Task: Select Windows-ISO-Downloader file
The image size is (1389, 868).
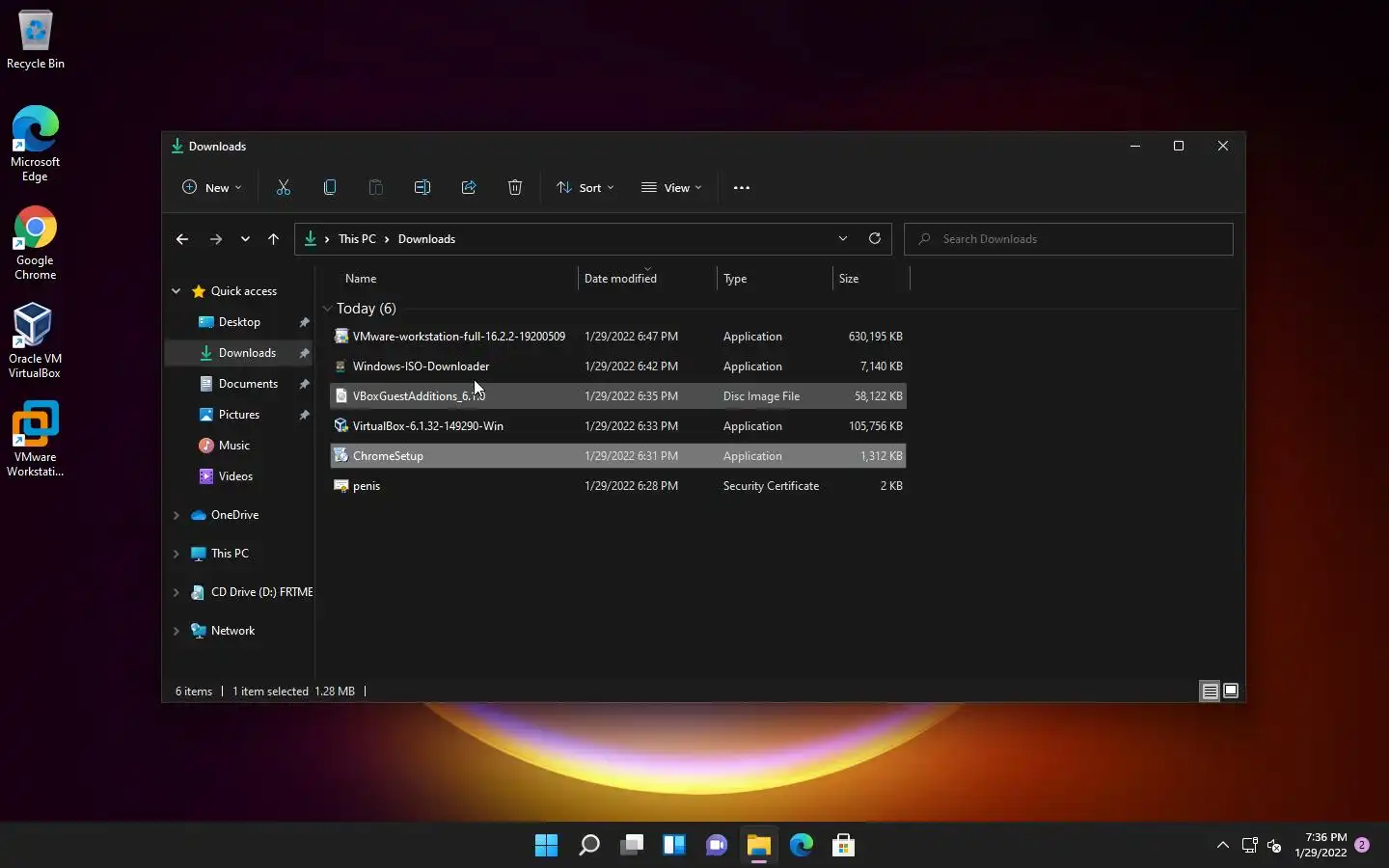Action: tap(618, 366)
